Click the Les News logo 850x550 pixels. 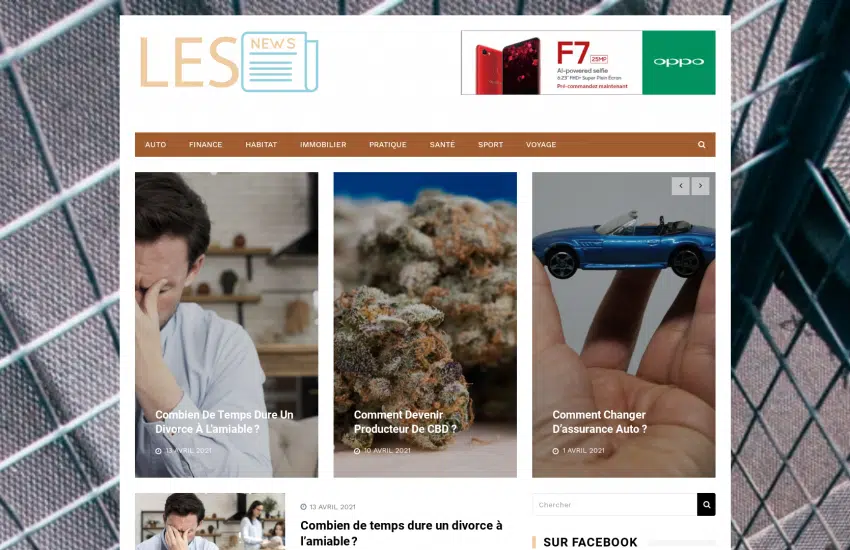pos(229,62)
